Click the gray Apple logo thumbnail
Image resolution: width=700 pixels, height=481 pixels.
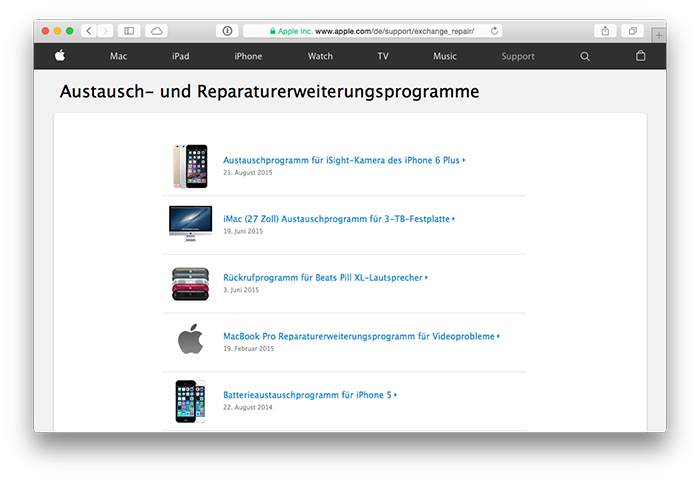point(191,339)
